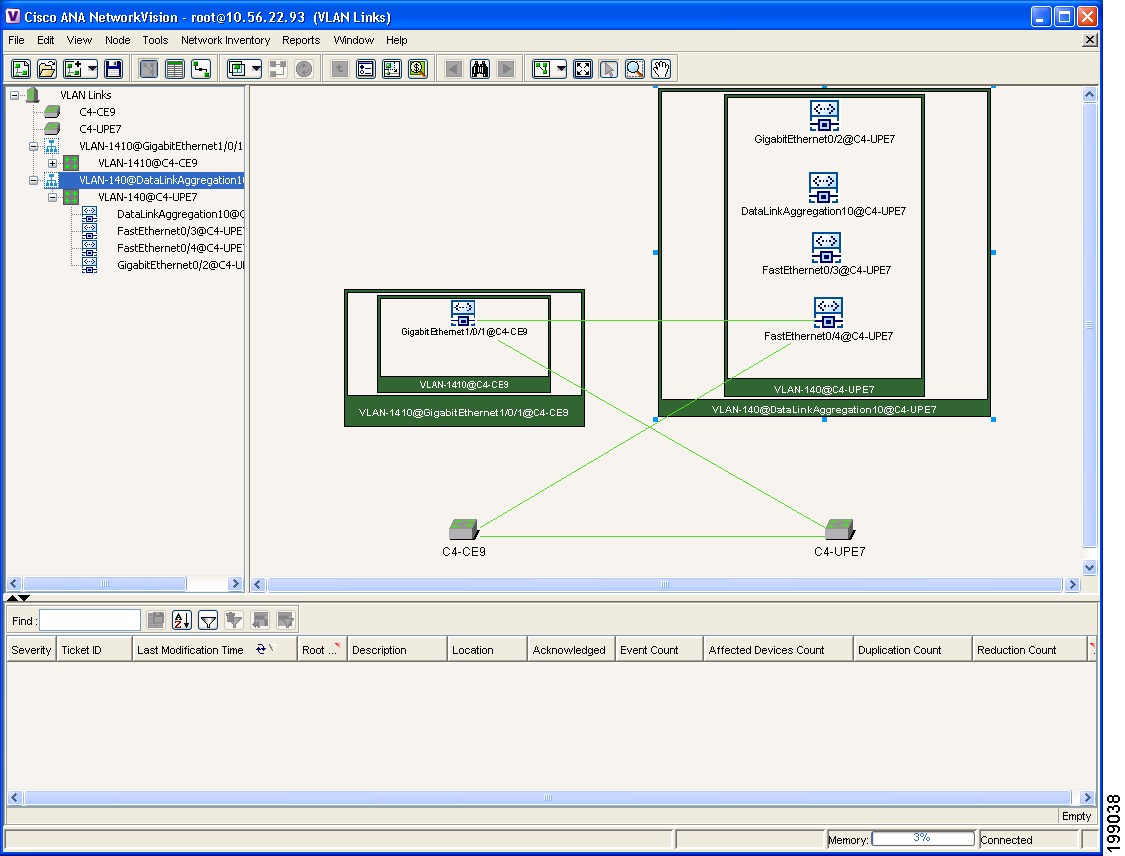Collapse the VLAN-140@C4-UPE7 tree node
The width and height of the screenshot is (1125, 856).
point(52,197)
